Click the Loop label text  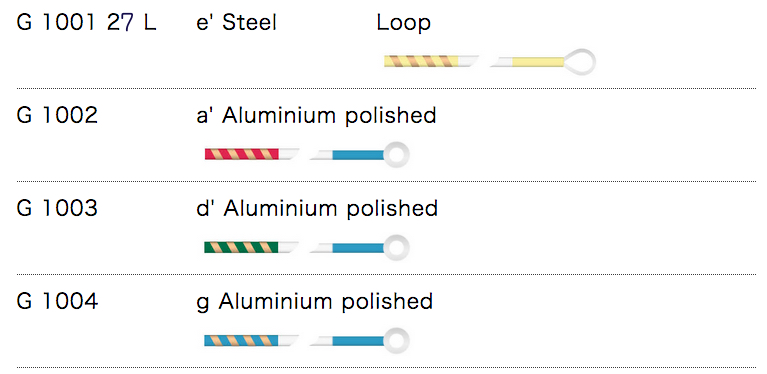coord(404,23)
